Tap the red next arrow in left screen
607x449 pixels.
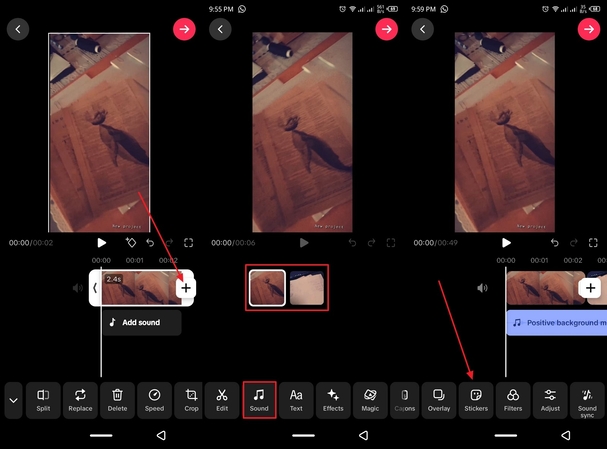pyautogui.click(x=184, y=29)
